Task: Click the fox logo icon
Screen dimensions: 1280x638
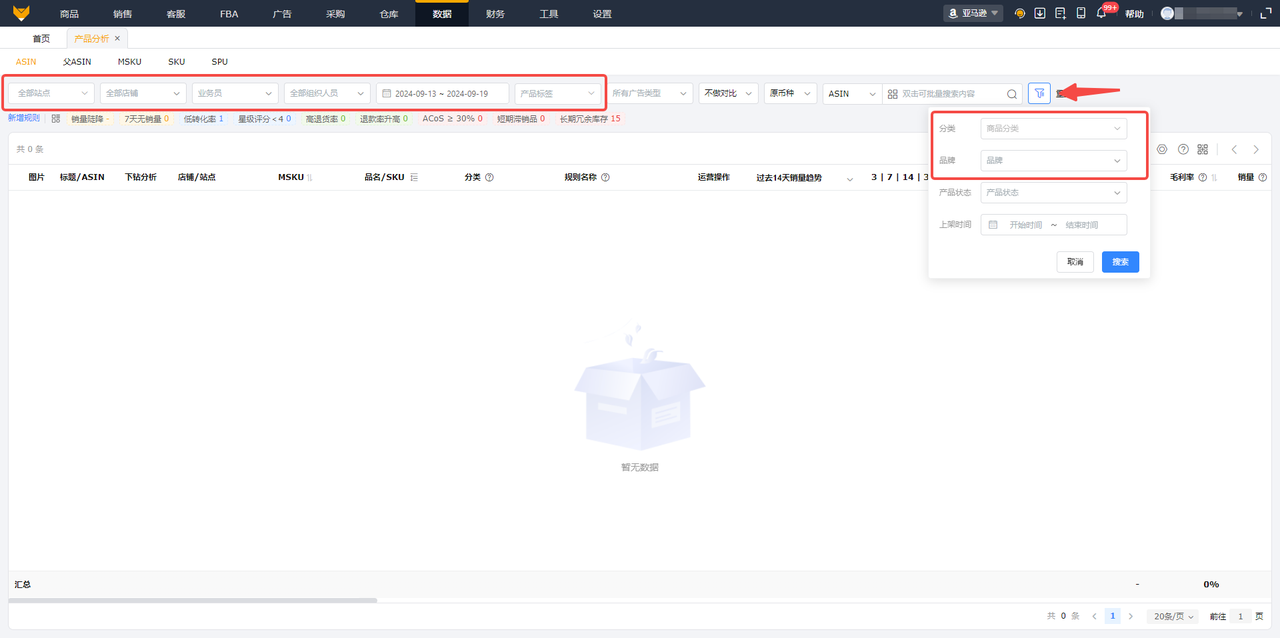Action: pyautogui.click(x=20, y=13)
